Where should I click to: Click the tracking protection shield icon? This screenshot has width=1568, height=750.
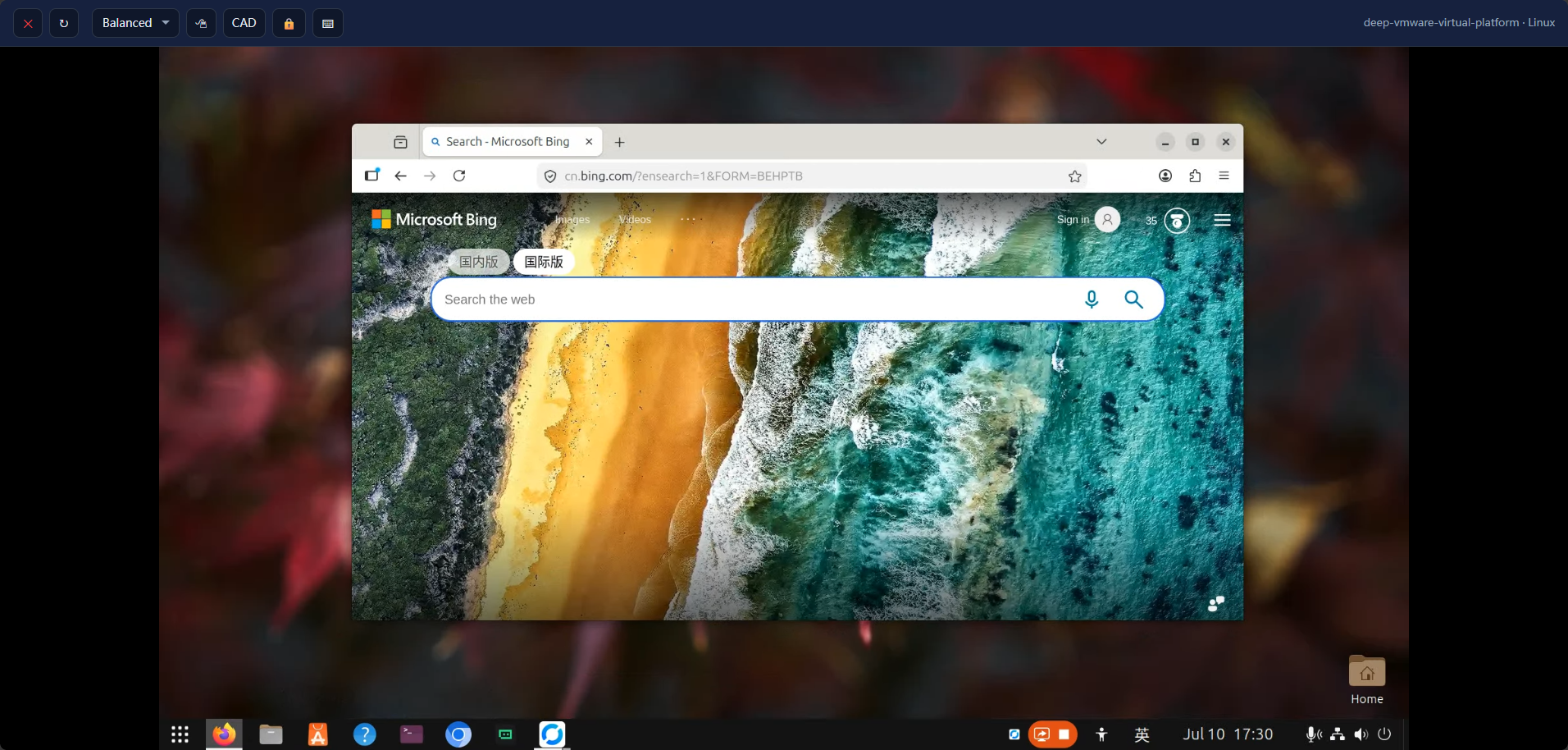(550, 176)
